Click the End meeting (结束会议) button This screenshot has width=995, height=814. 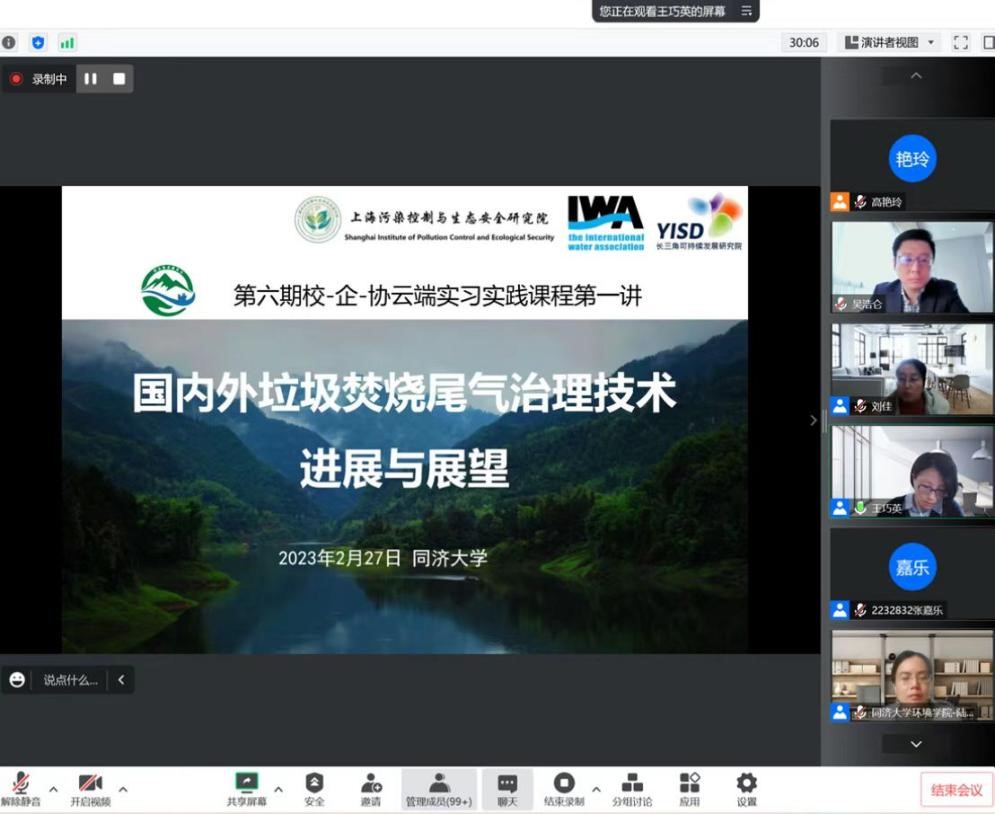click(956, 790)
